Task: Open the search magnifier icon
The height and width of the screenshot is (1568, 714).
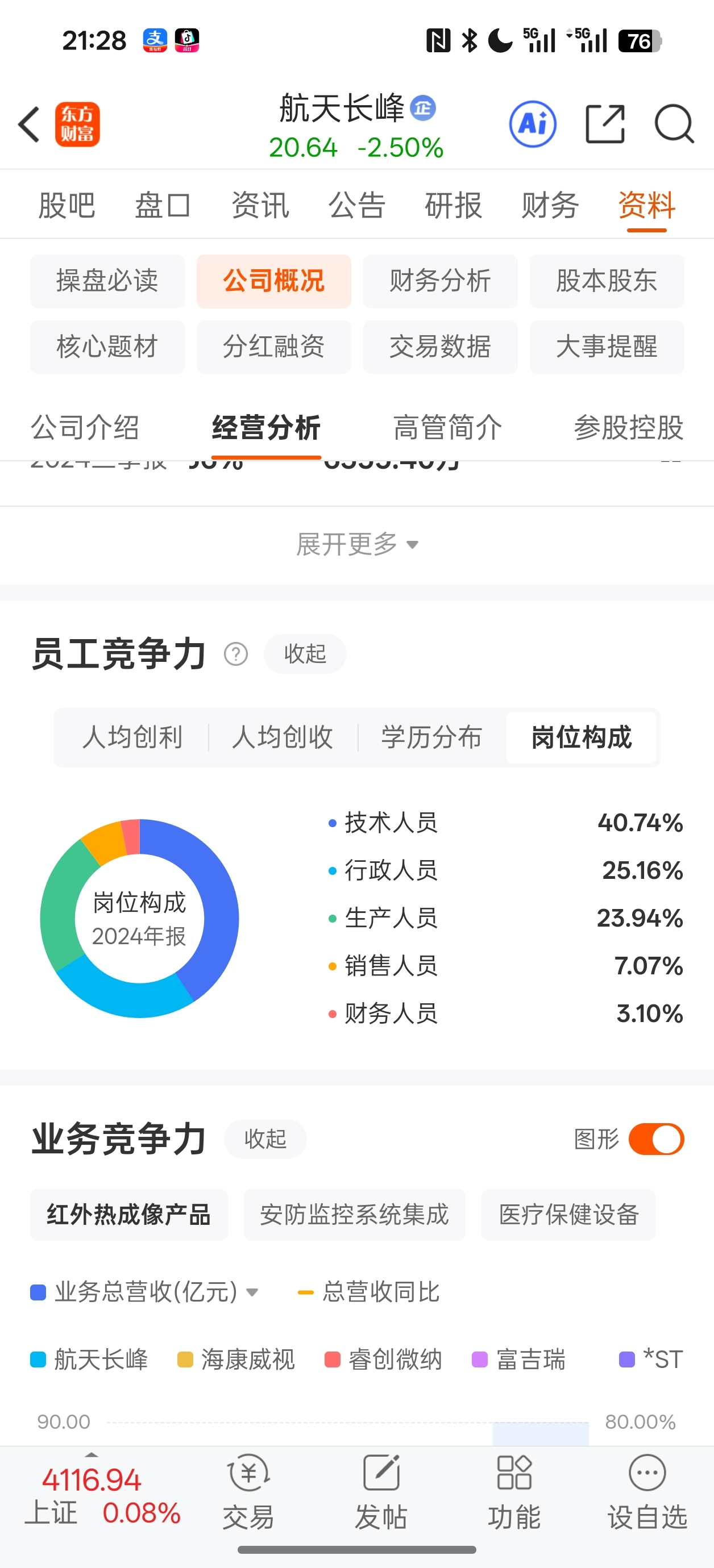Action: [x=674, y=124]
